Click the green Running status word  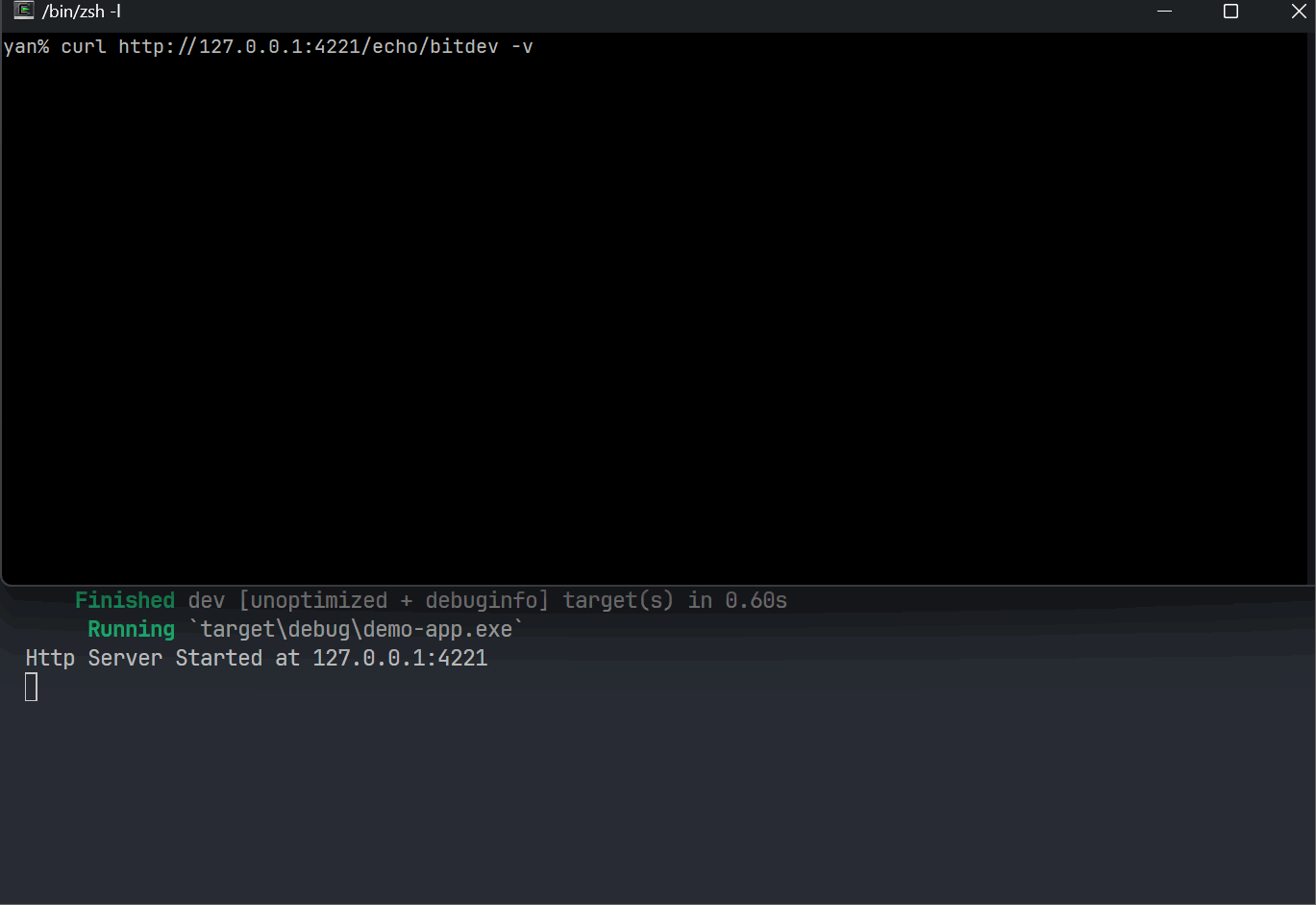132,629
